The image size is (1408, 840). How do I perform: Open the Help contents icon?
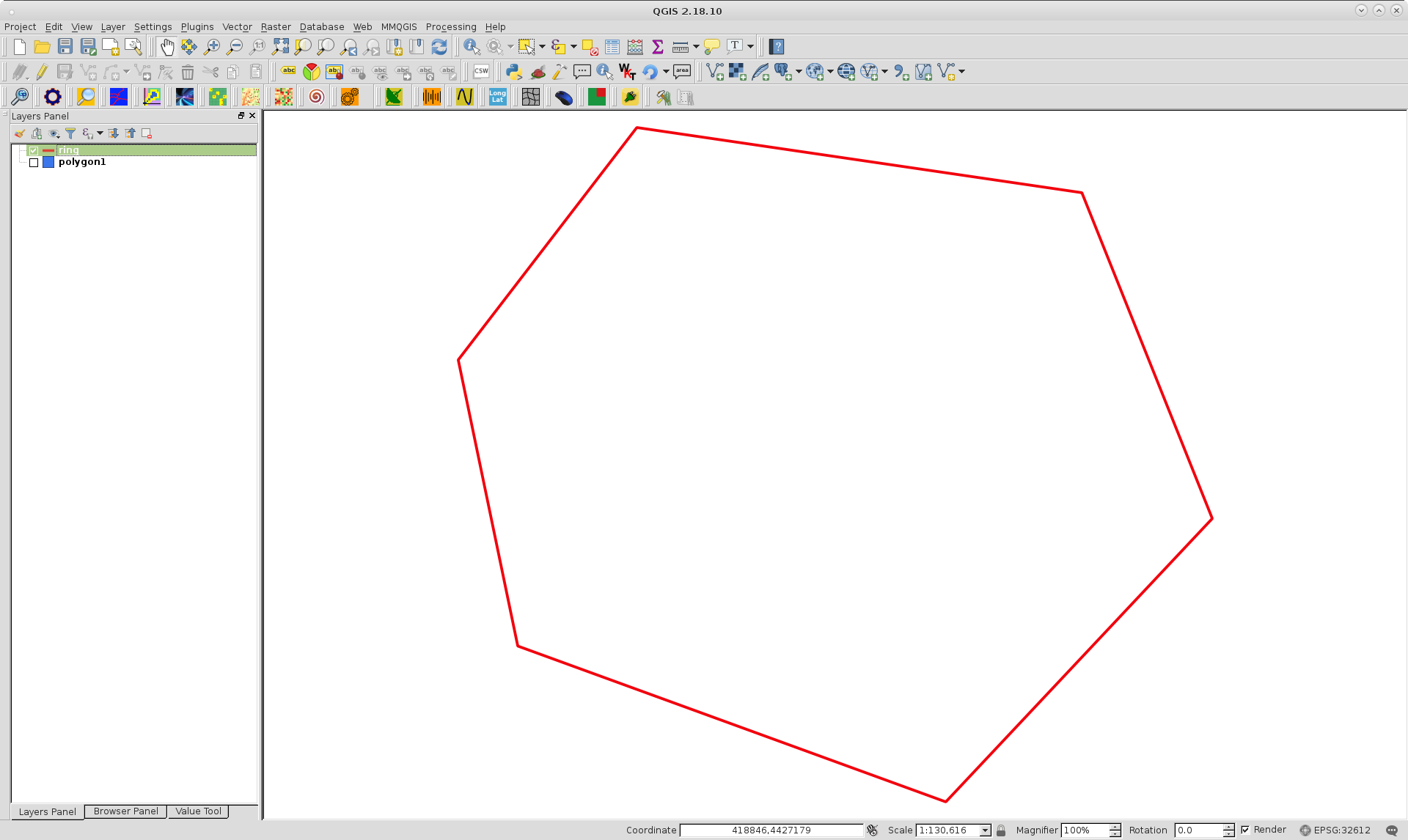click(x=777, y=47)
